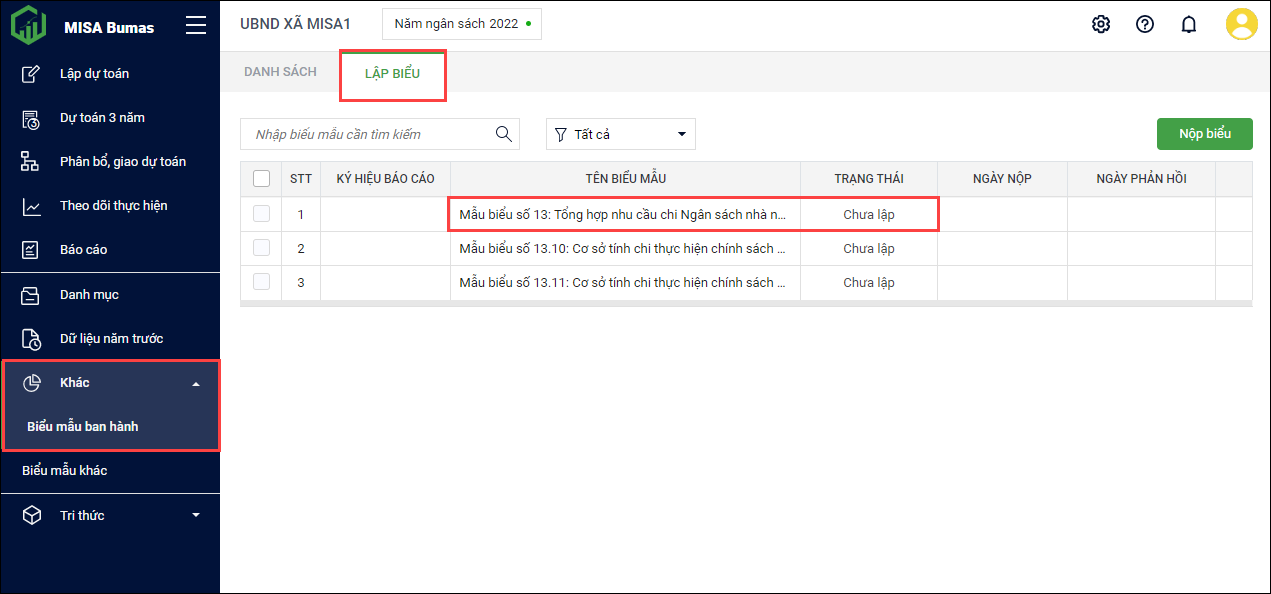Check the checkbox for row 3
The width and height of the screenshot is (1271, 594).
tap(262, 282)
